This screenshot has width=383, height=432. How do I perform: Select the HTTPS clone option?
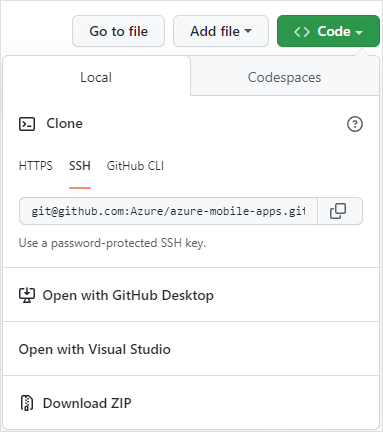[36, 166]
